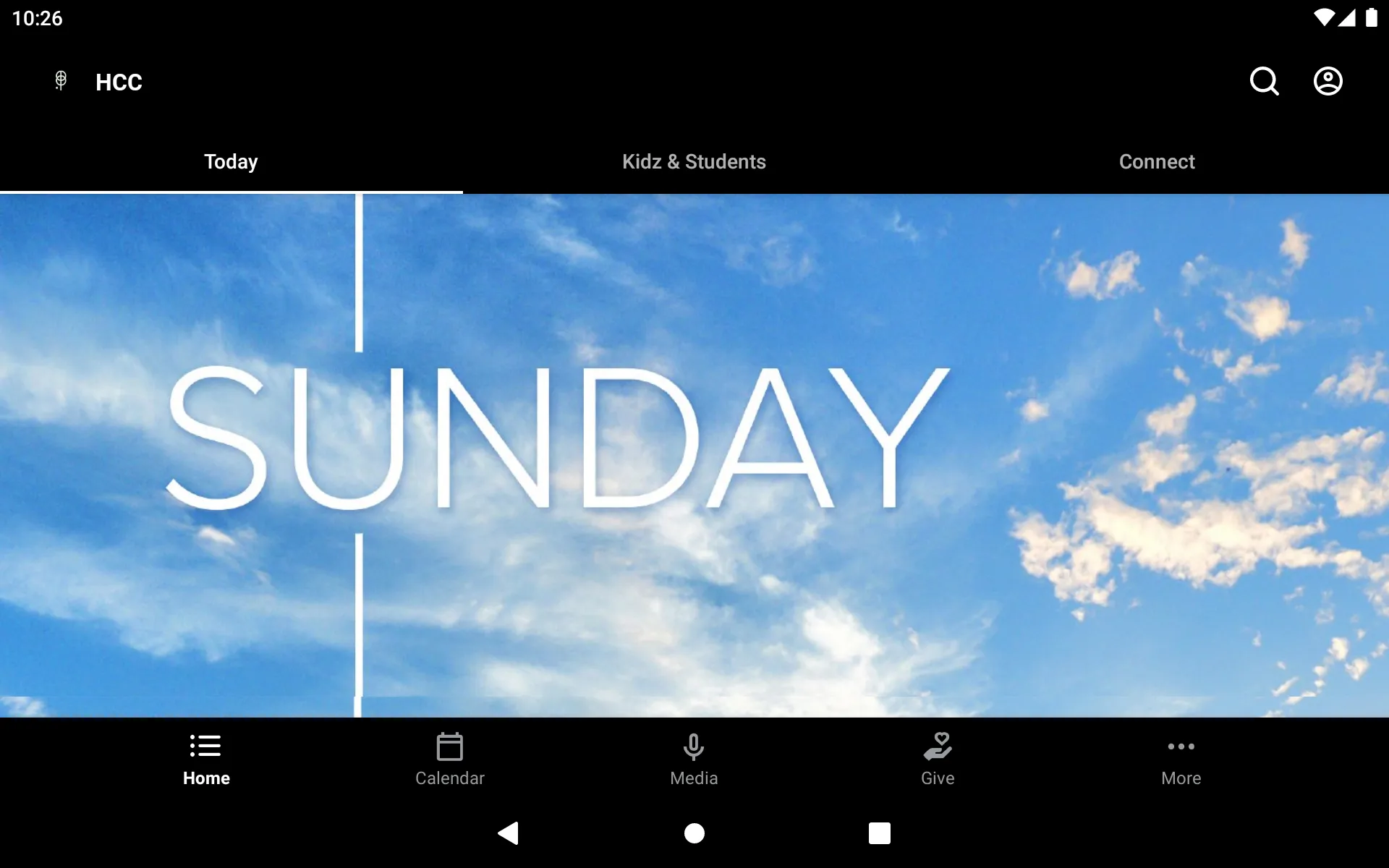1389x868 pixels.
Task: Tap the microphone icon in header
Action: tap(59, 81)
